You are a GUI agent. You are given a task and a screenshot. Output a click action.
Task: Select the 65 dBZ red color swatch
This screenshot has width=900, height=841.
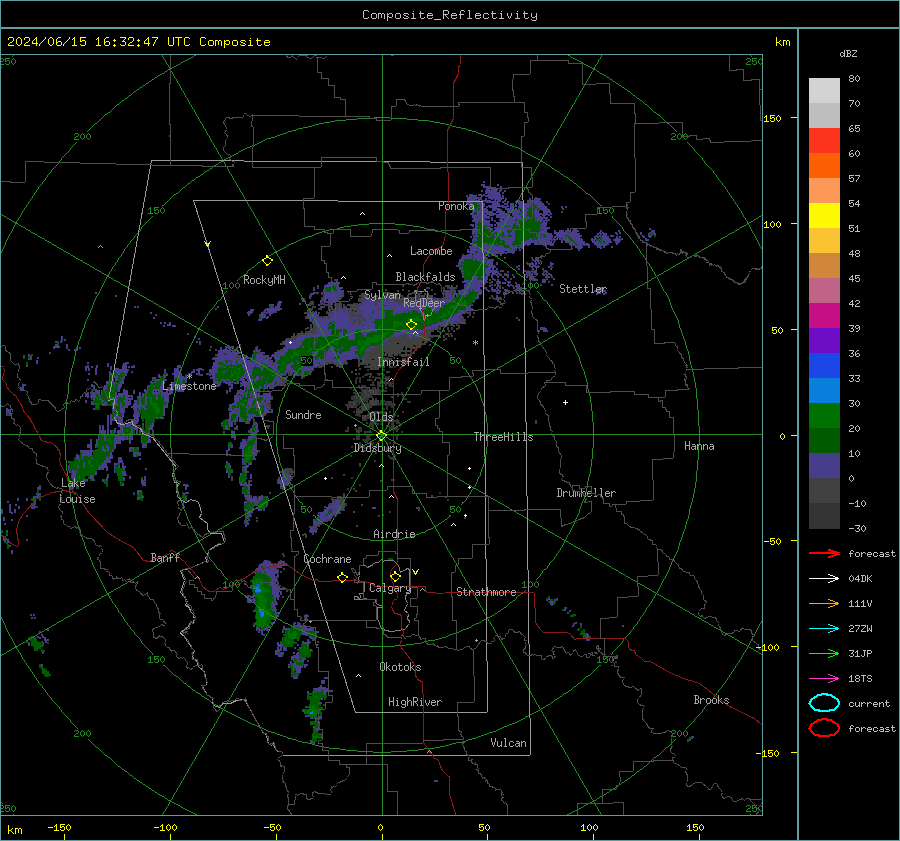824,140
